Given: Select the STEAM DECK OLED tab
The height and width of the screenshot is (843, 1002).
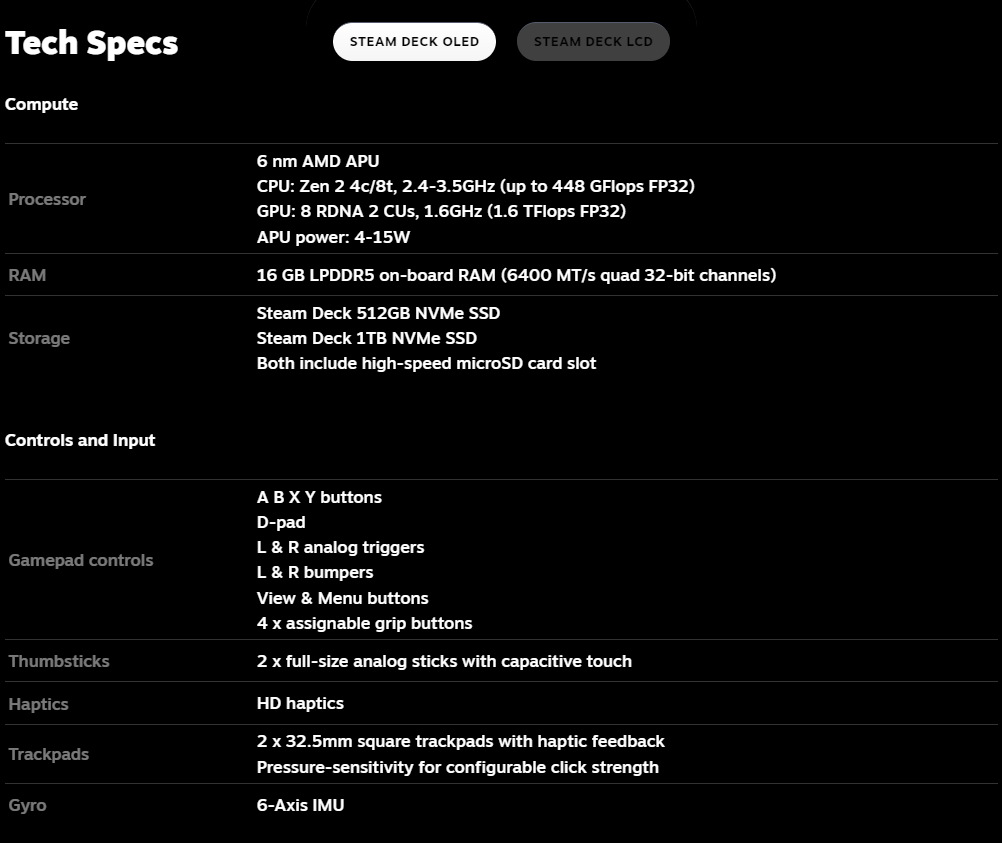Looking at the screenshot, I should click(414, 42).
